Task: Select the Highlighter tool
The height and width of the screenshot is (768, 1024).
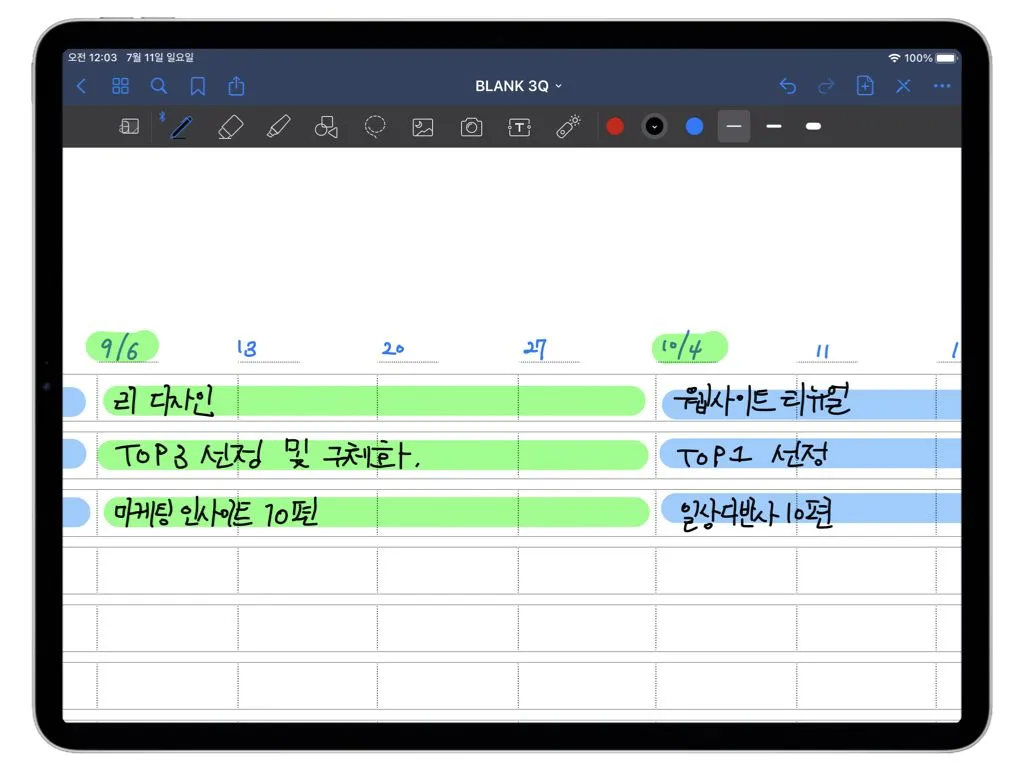Action: (279, 127)
